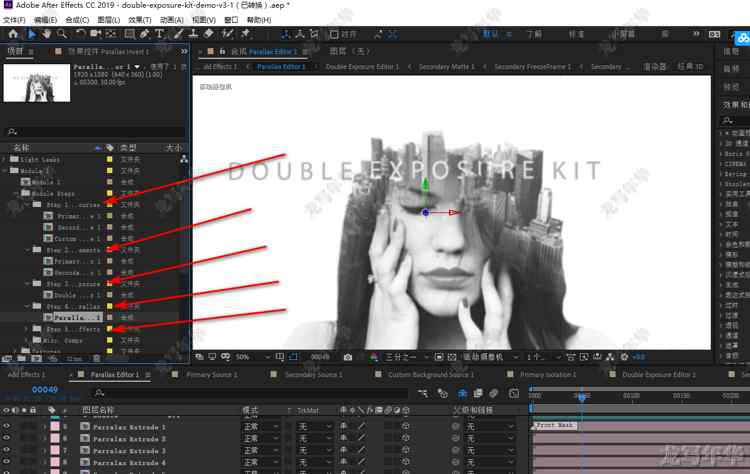The width and height of the screenshot is (750, 474).
Task: Toggle 3D layer switch for Parallax Extrude 1
Action: [x=406, y=426]
